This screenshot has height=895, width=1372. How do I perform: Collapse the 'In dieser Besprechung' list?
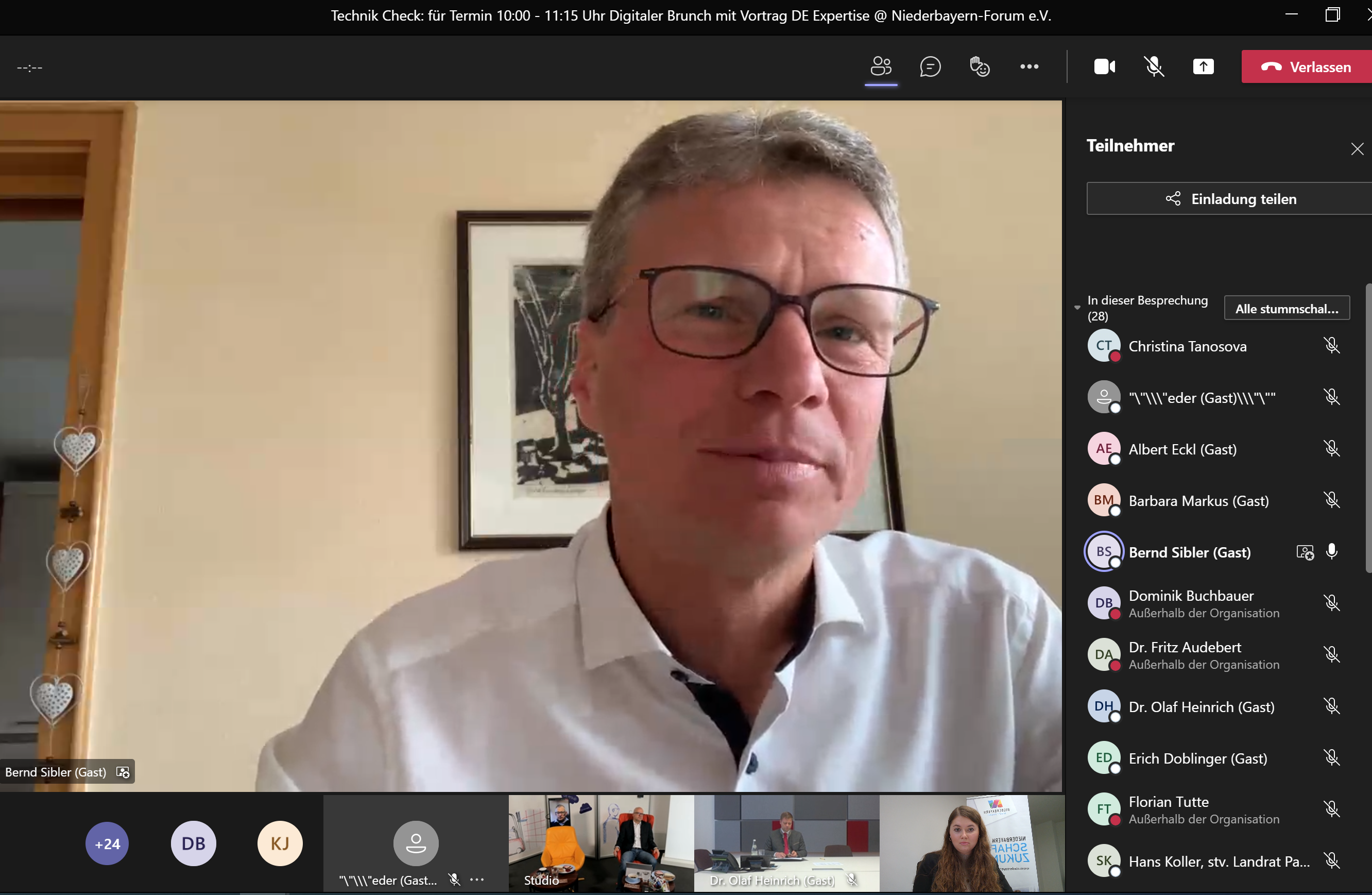click(x=1077, y=308)
